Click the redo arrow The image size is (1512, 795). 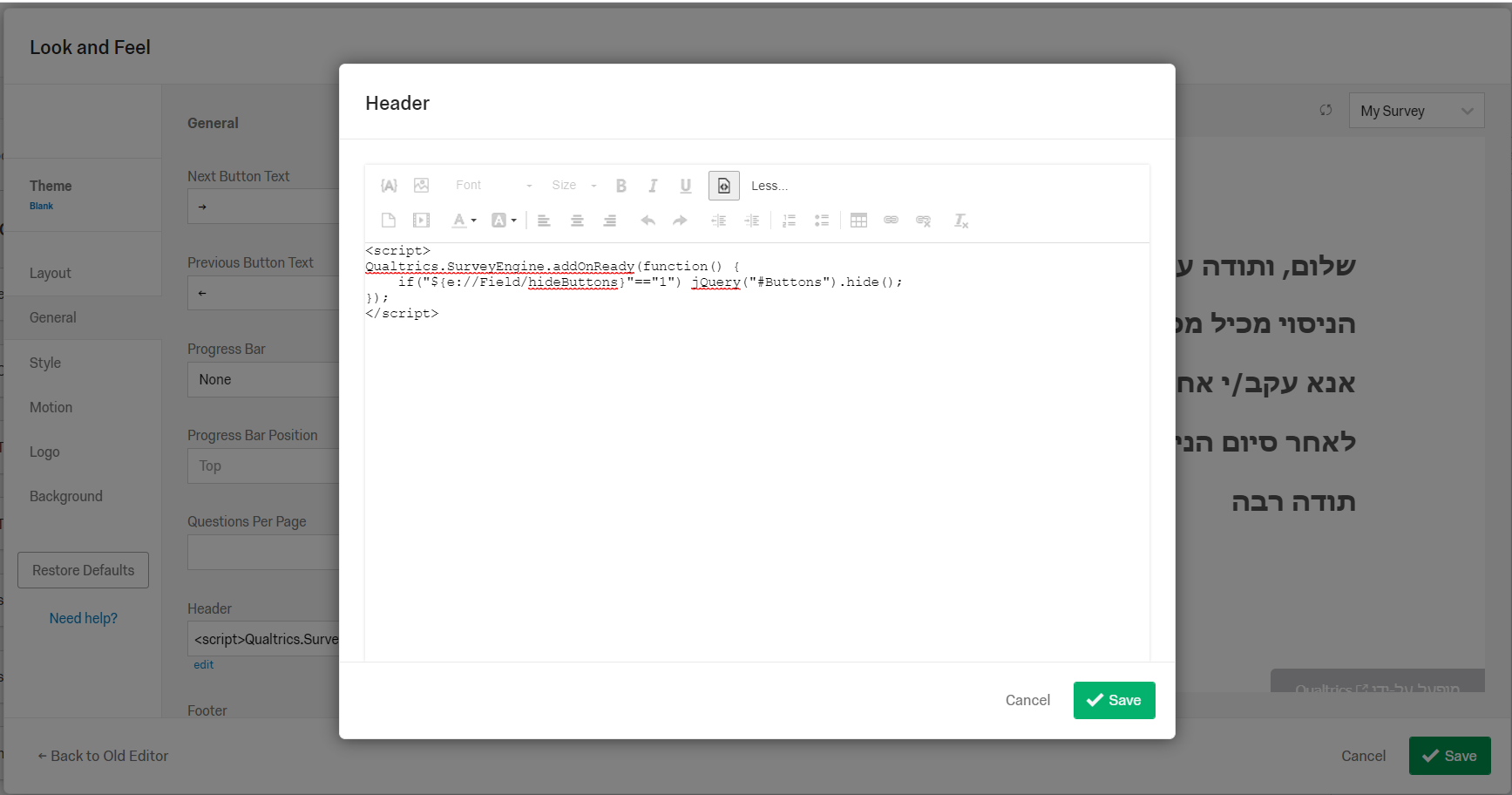681,221
